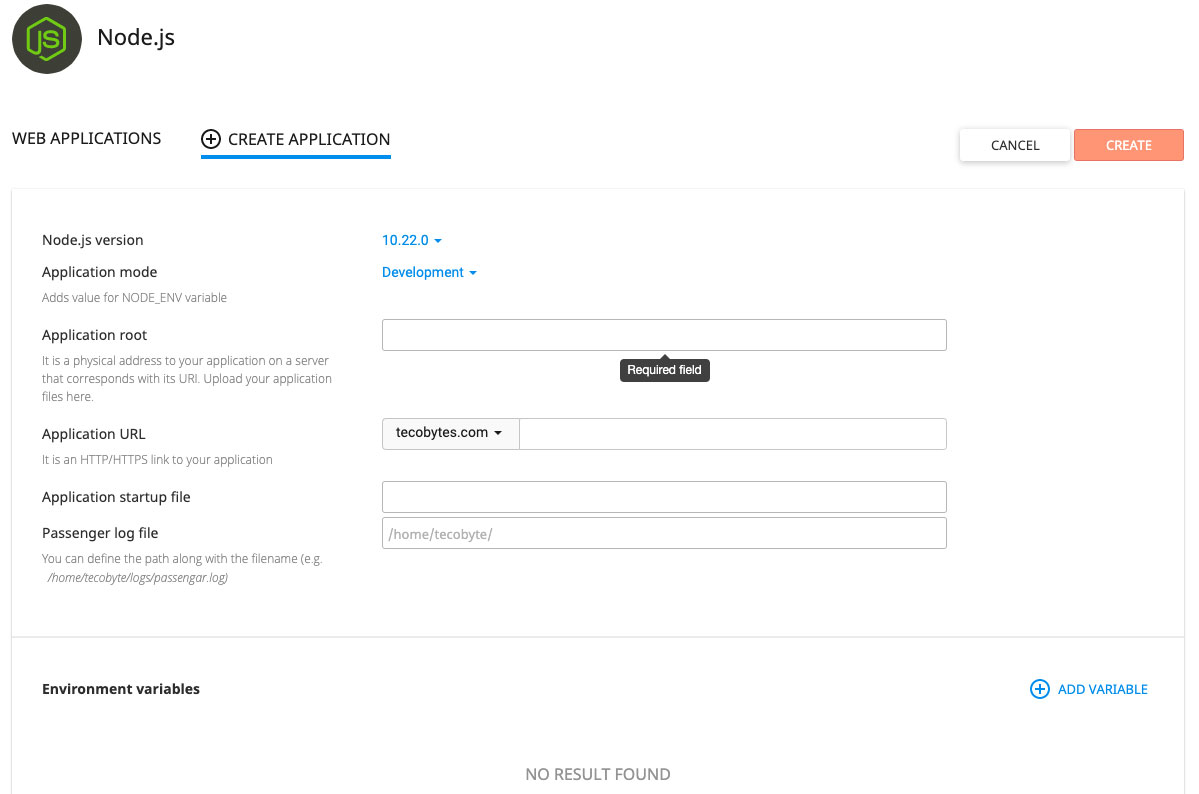Open the Web Applications tab
Viewport: 1199px width, 794px height.
click(86, 138)
